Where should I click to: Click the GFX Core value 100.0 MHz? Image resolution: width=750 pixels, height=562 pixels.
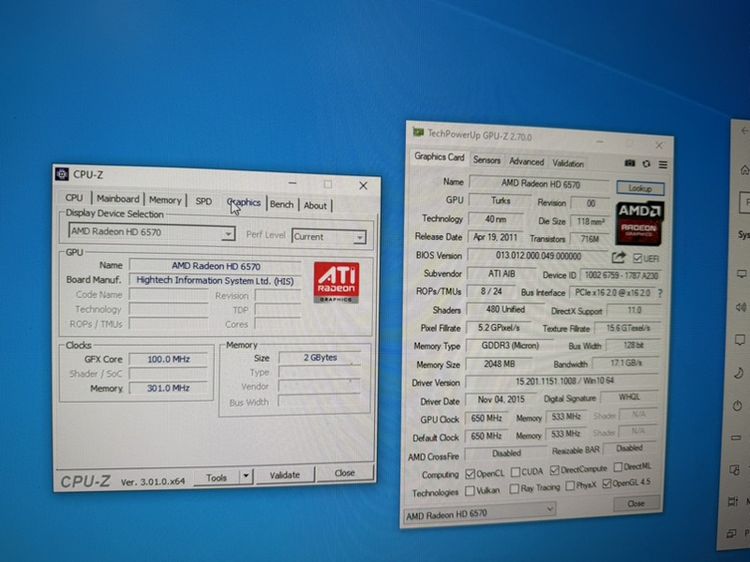click(168, 359)
